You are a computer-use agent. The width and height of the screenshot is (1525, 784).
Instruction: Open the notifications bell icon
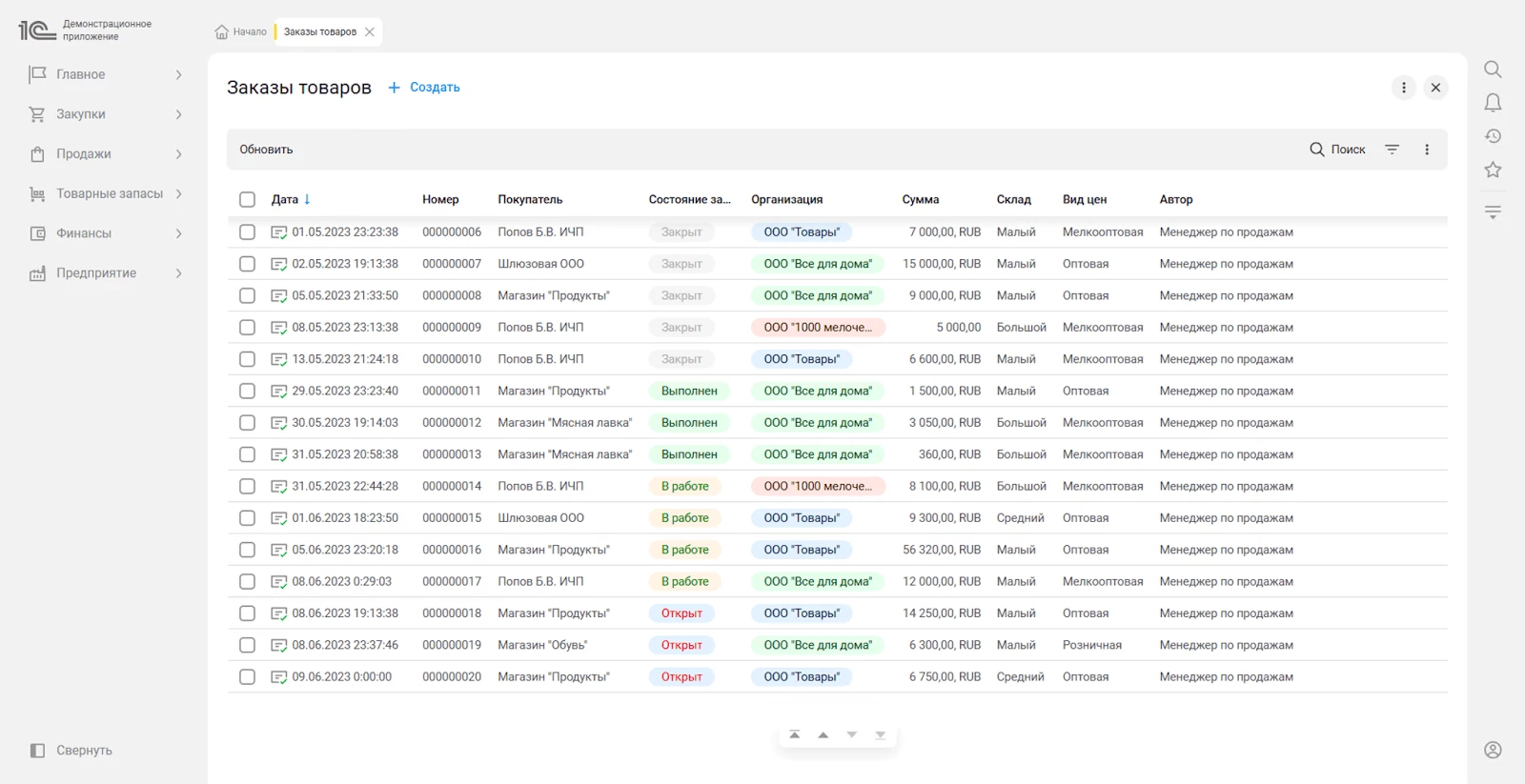pos(1493,103)
